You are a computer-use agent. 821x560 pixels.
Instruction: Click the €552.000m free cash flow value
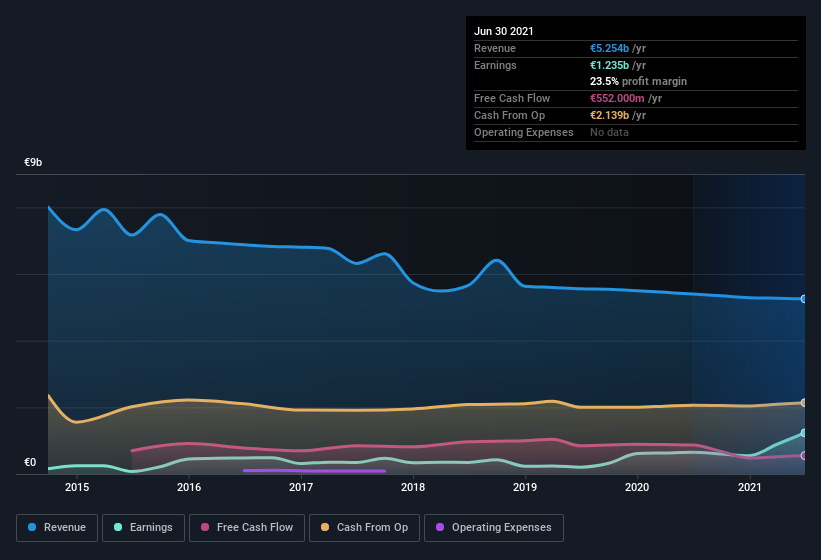click(x=617, y=98)
